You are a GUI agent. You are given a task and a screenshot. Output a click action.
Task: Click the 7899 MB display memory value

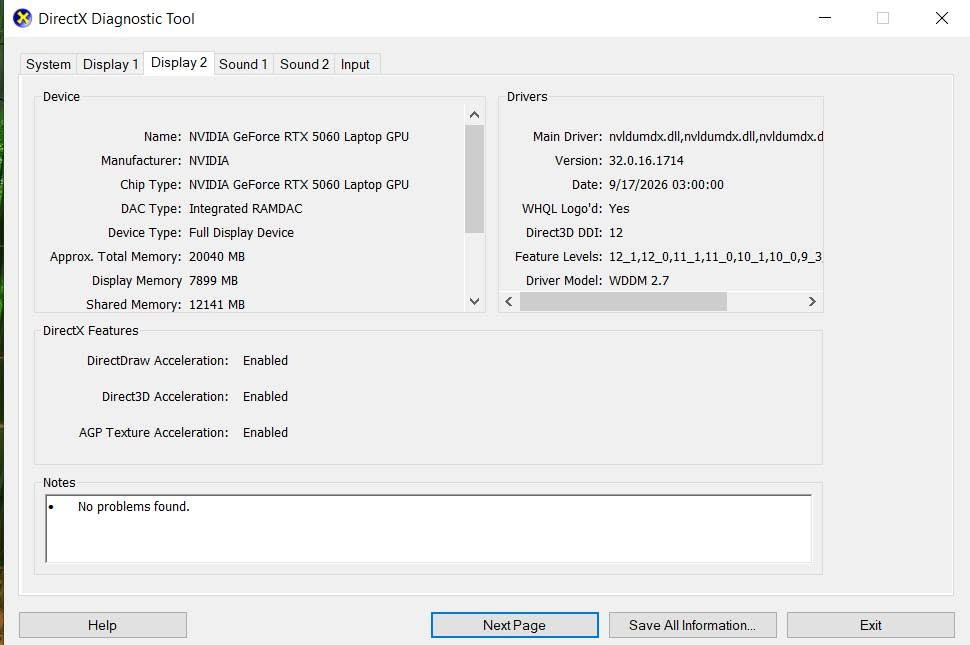(213, 281)
